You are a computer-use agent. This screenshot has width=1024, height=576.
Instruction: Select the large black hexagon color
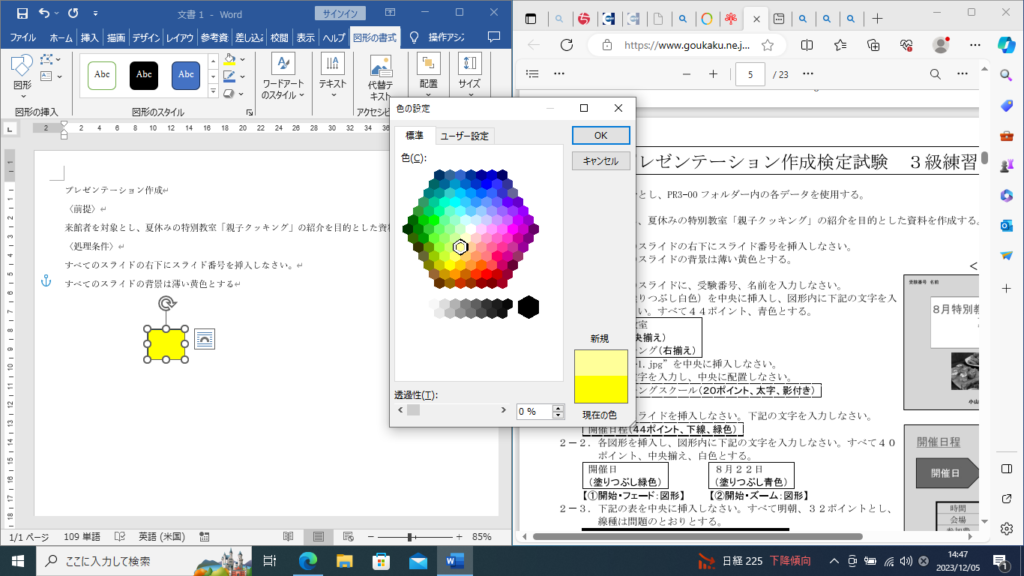coord(528,307)
